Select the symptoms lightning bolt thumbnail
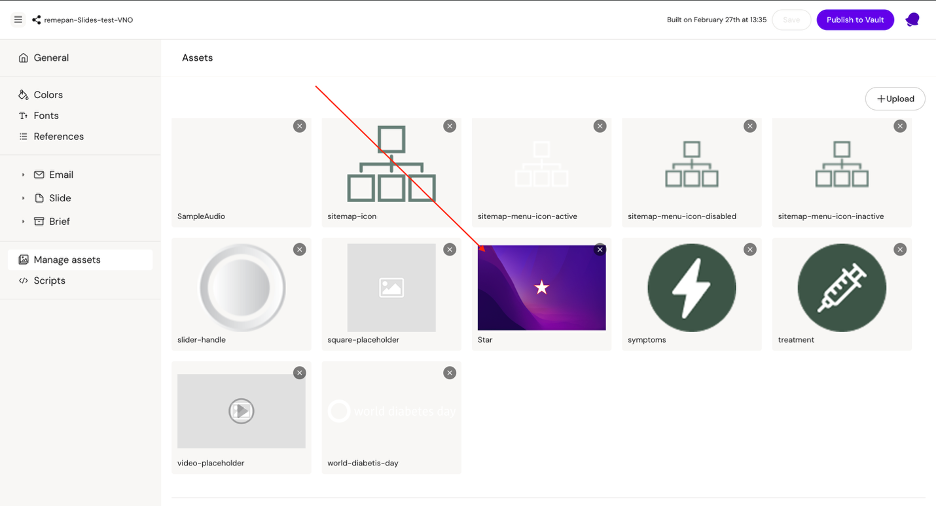 (691, 288)
